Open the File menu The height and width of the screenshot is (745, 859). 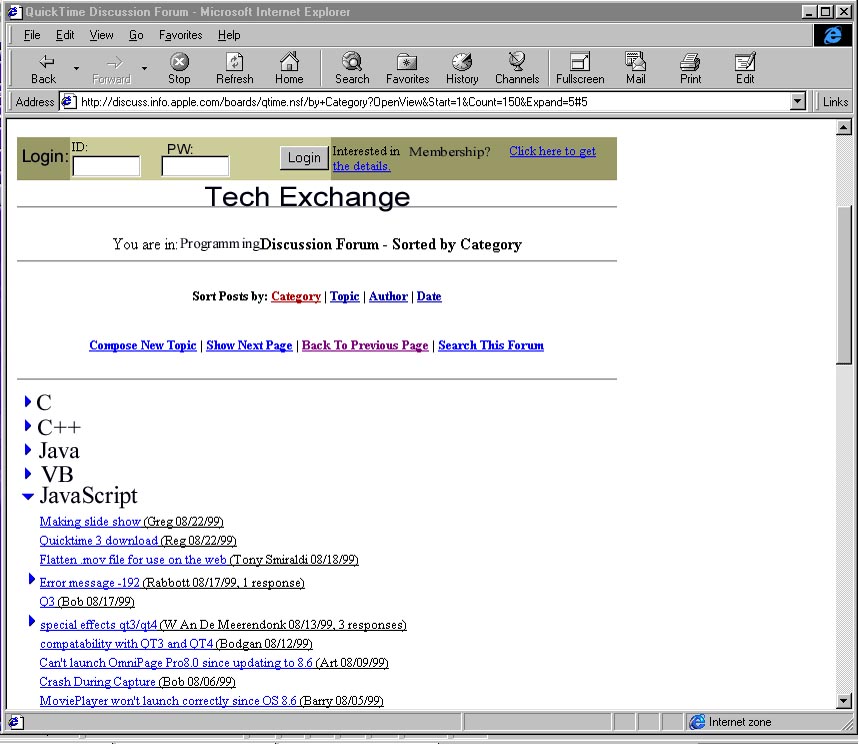32,35
